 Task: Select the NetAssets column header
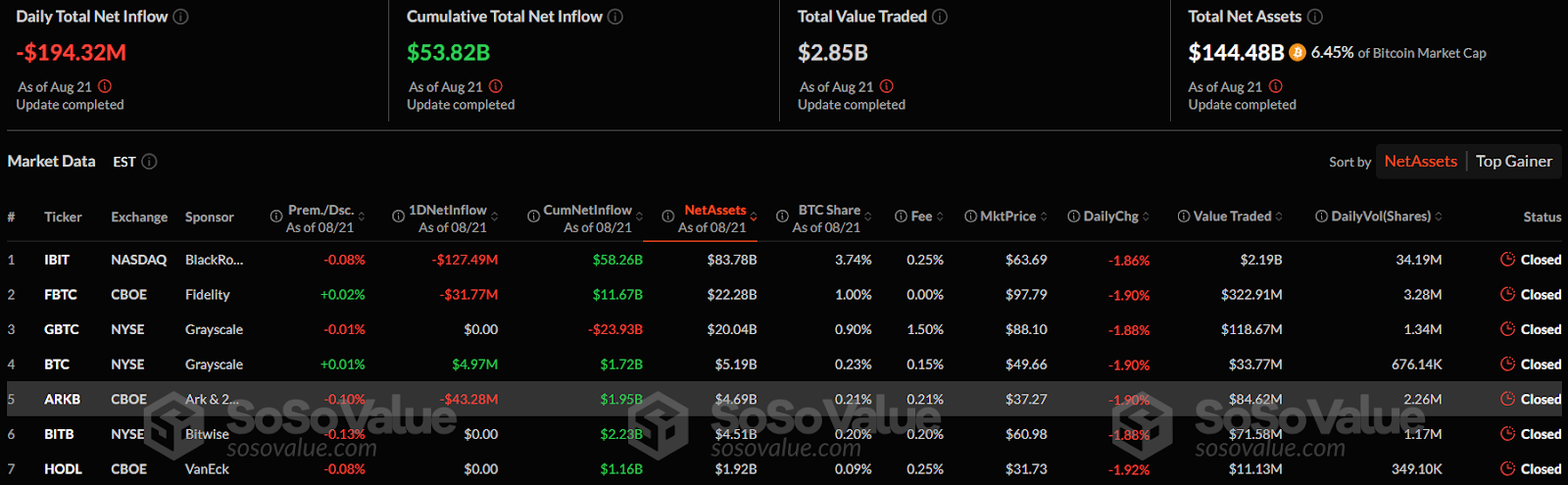[x=714, y=211]
